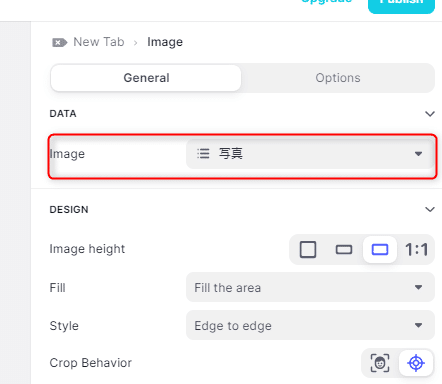Collapse the DESIGN section chevron
The height and width of the screenshot is (384, 442).
click(x=430, y=210)
